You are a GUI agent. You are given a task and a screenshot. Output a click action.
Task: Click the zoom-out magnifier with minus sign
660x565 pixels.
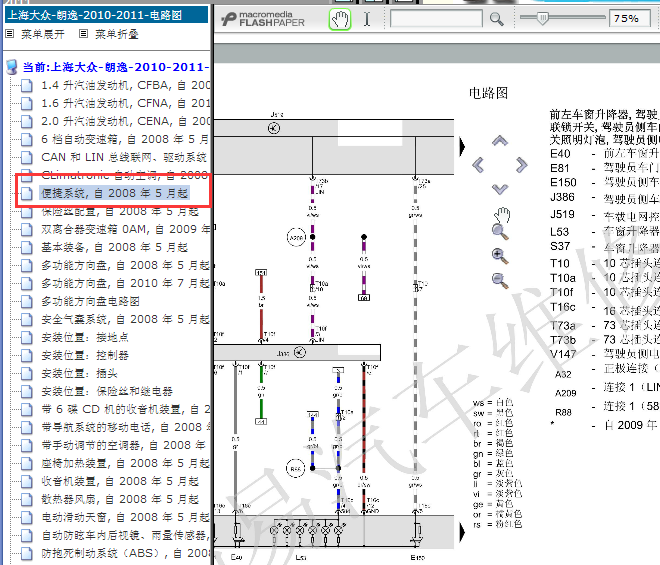coord(500,280)
